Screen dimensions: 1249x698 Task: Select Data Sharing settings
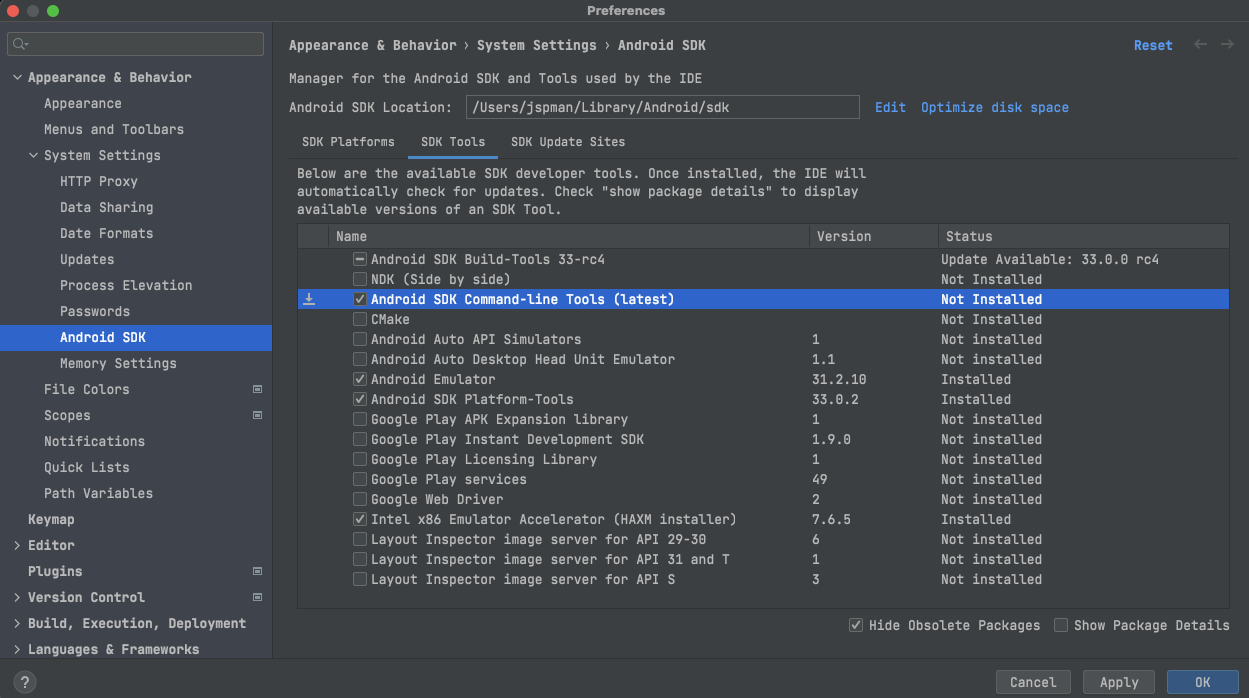pyautogui.click(x=107, y=207)
